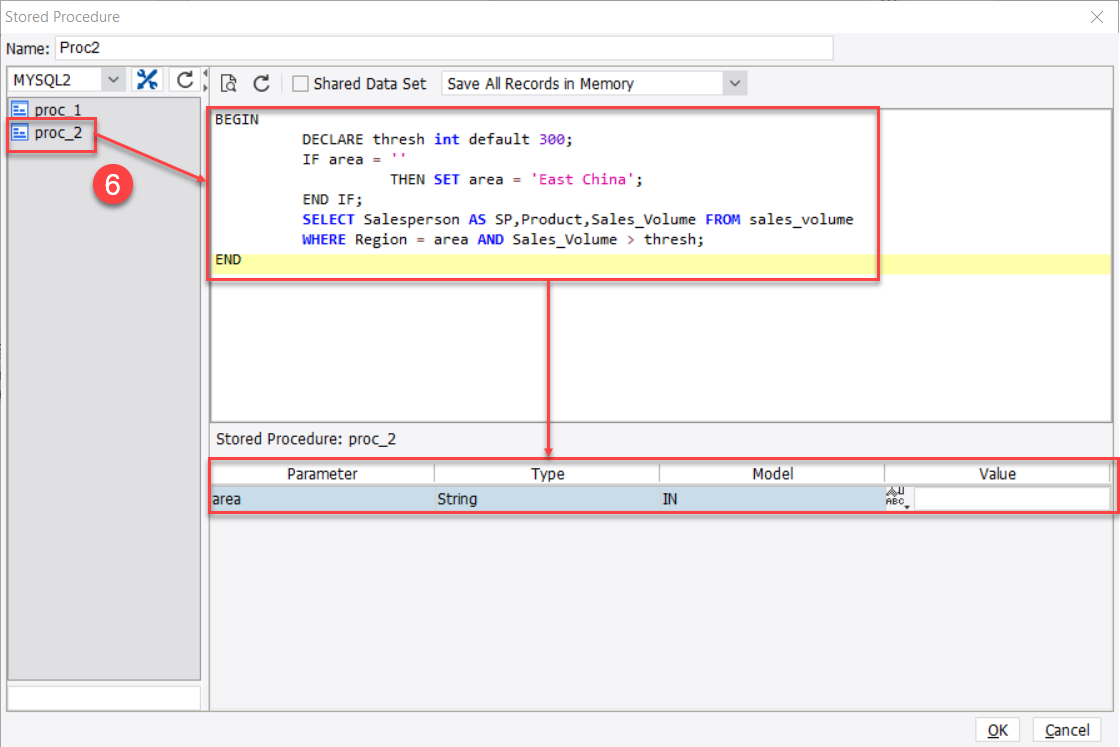Screen dimensions: 1120x747
Task: Click the proc_1 stored procedure icon
Action: (x=20, y=109)
